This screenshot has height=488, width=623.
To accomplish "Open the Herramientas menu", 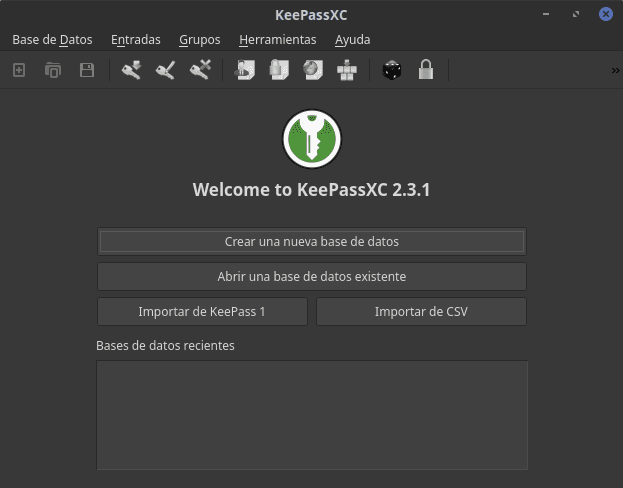I will coord(278,40).
